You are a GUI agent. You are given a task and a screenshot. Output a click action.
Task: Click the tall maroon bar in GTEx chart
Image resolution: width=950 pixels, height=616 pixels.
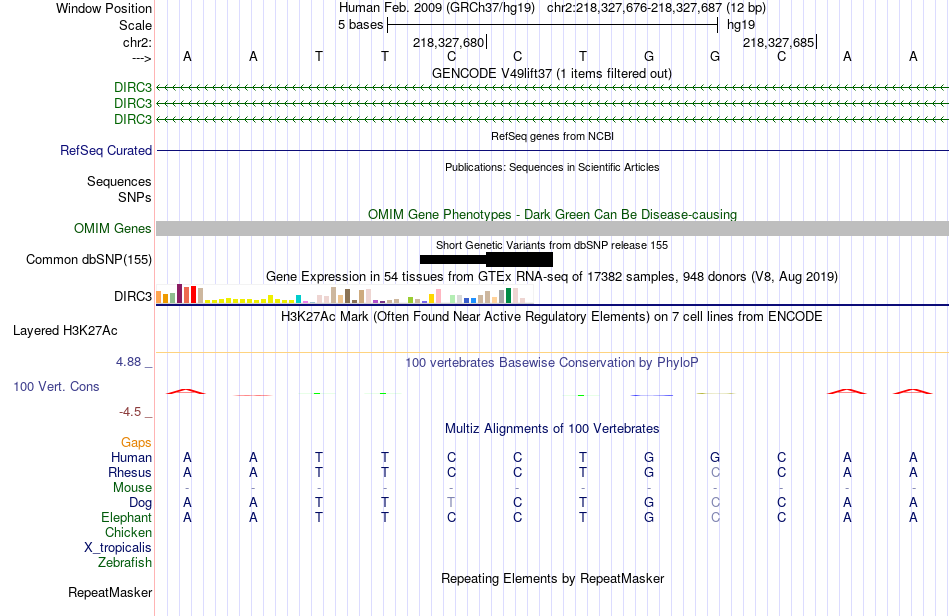pyautogui.click(x=179, y=293)
